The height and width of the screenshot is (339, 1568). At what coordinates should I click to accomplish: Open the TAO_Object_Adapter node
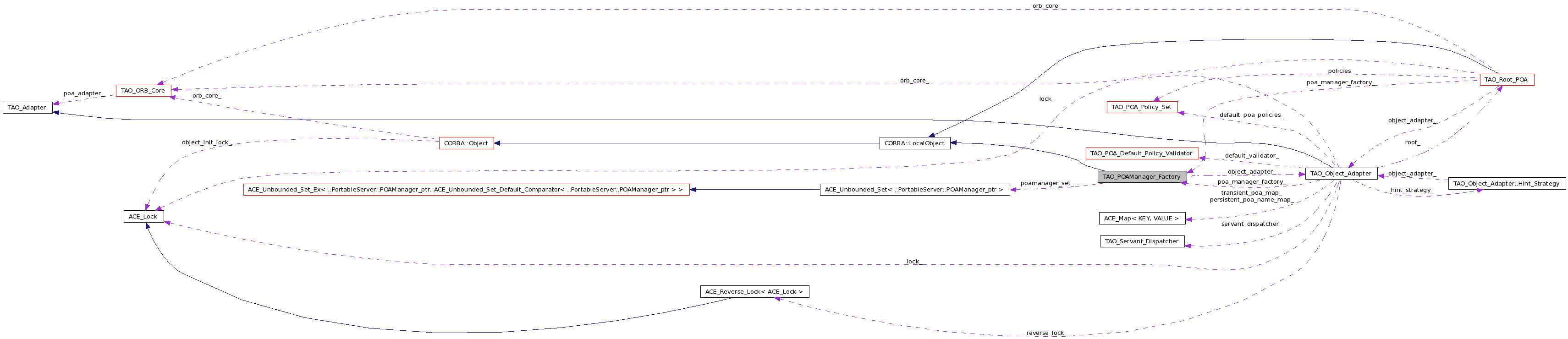point(1341,174)
